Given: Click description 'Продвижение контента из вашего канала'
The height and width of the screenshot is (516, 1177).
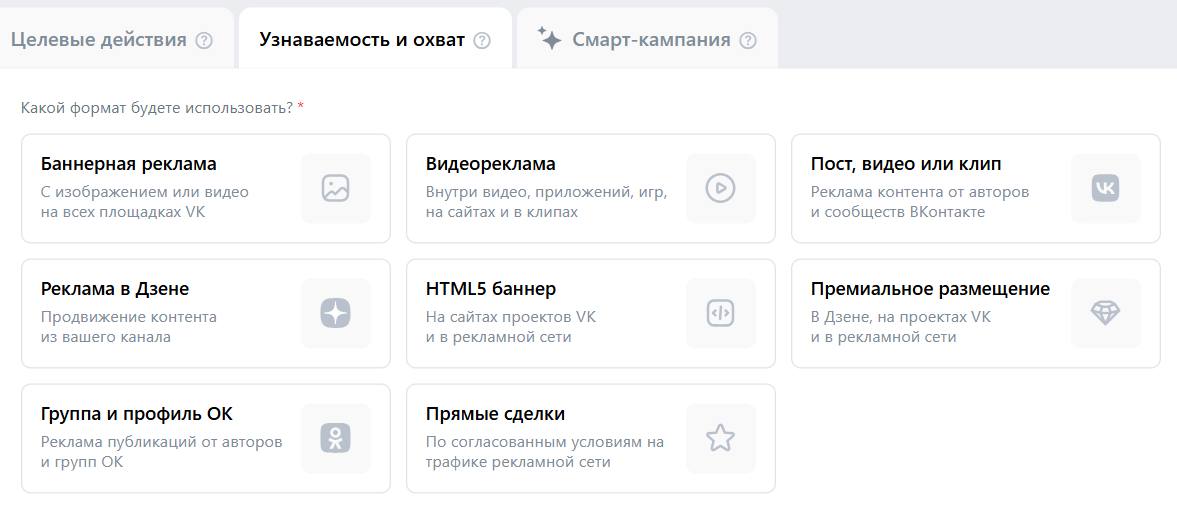Looking at the screenshot, I should (128, 327).
